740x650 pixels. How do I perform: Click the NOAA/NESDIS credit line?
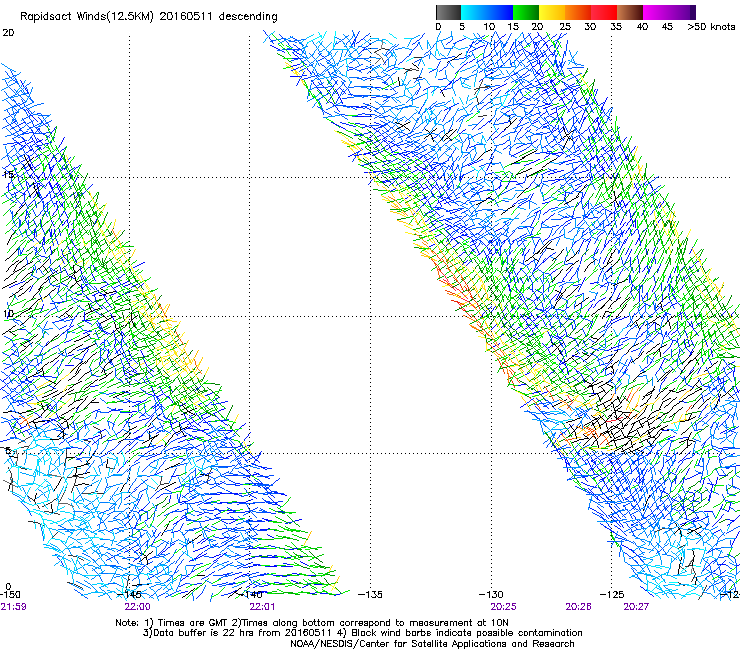coord(432,643)
